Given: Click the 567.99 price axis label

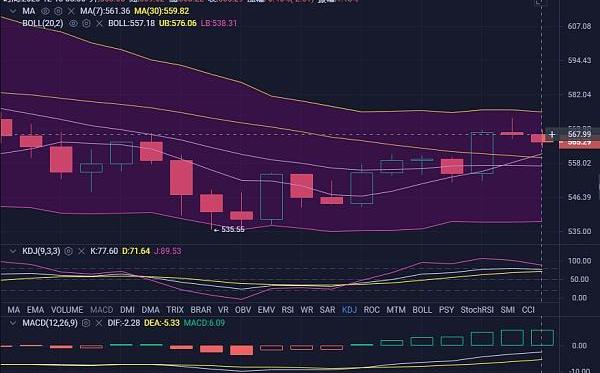Looking at the screenshot, I should pos(579,134).
